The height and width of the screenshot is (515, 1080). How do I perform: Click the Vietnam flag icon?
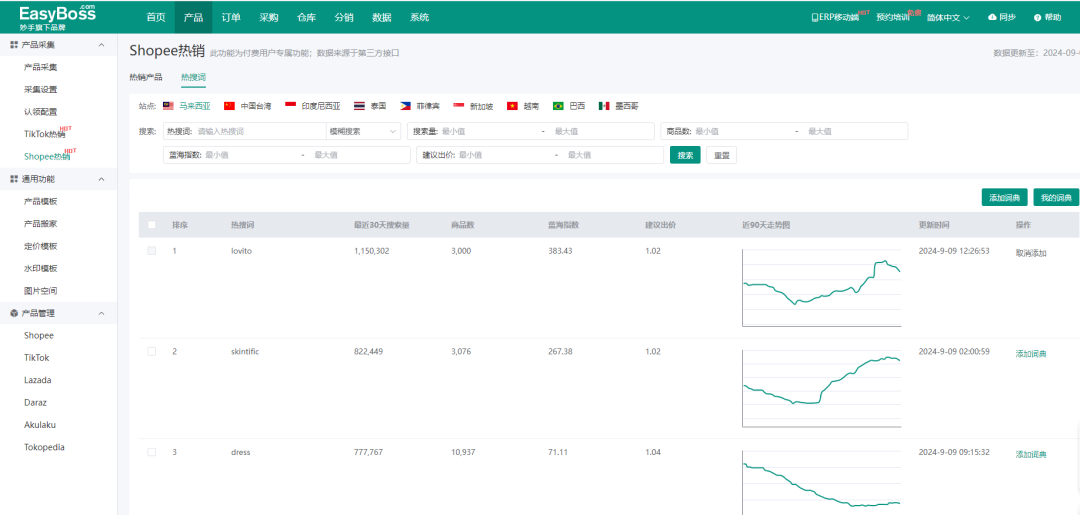[x=512, y=106]
